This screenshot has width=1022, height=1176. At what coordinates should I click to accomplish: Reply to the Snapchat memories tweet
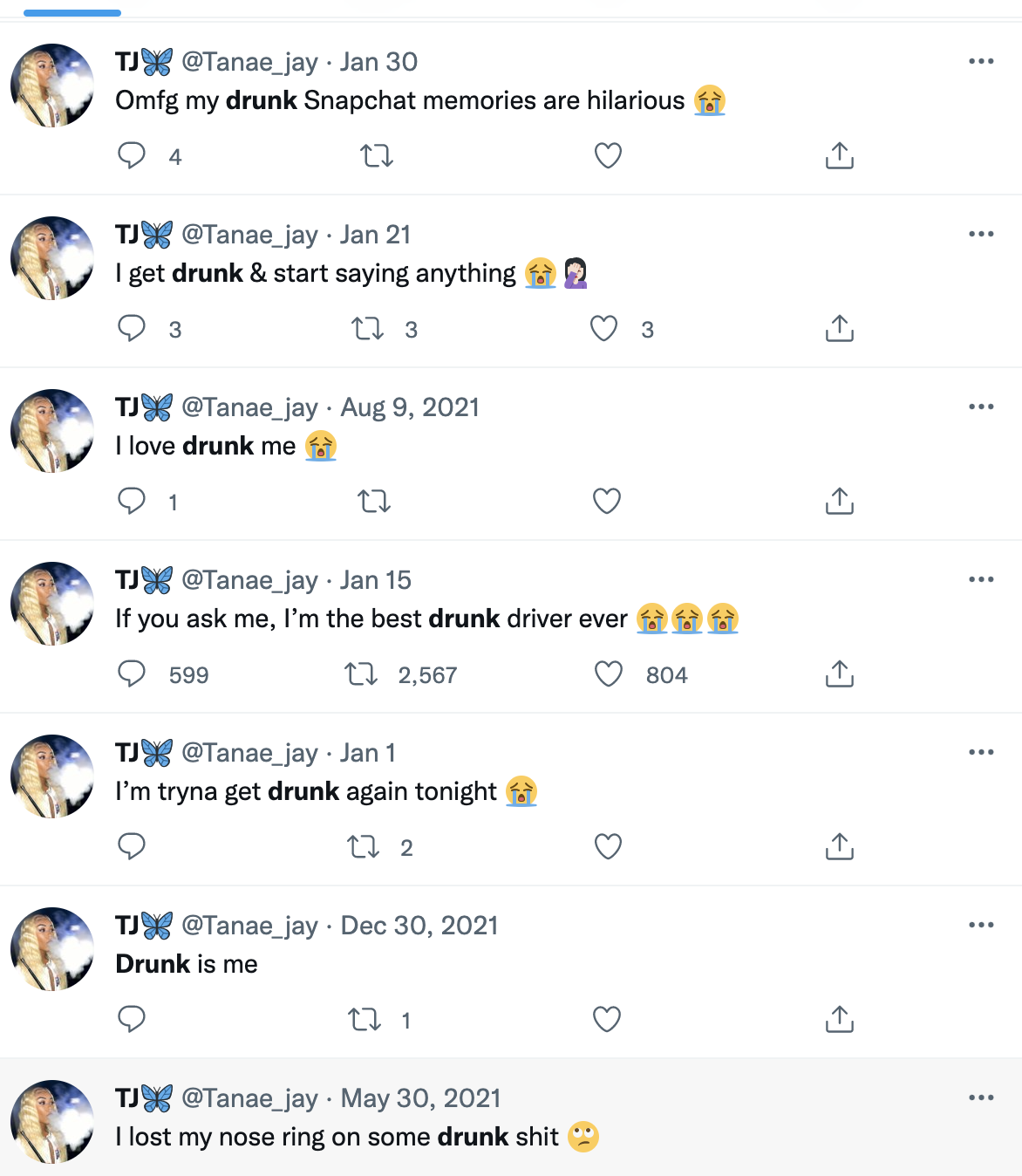click(x=132, y=156)
